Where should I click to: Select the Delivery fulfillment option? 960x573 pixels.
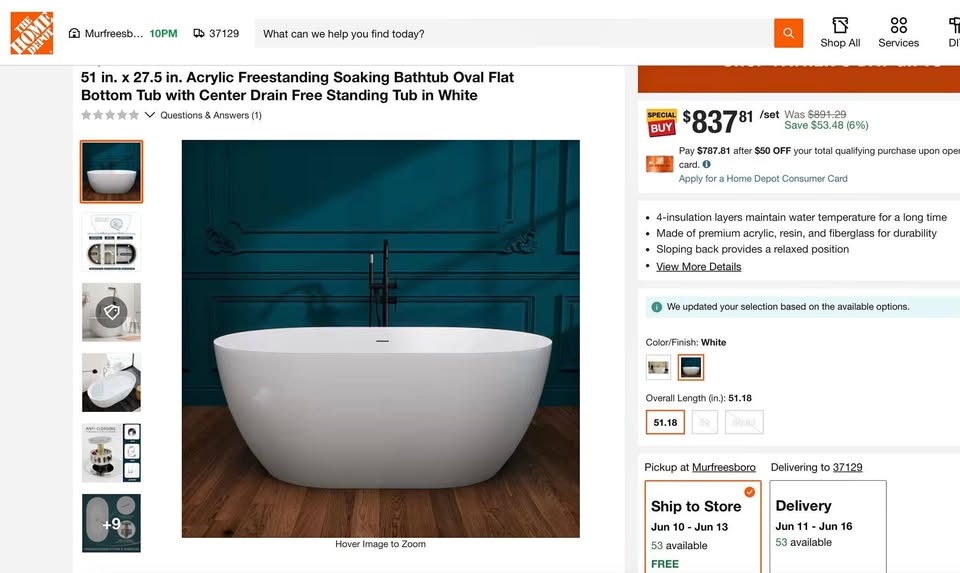pos(828,526)
